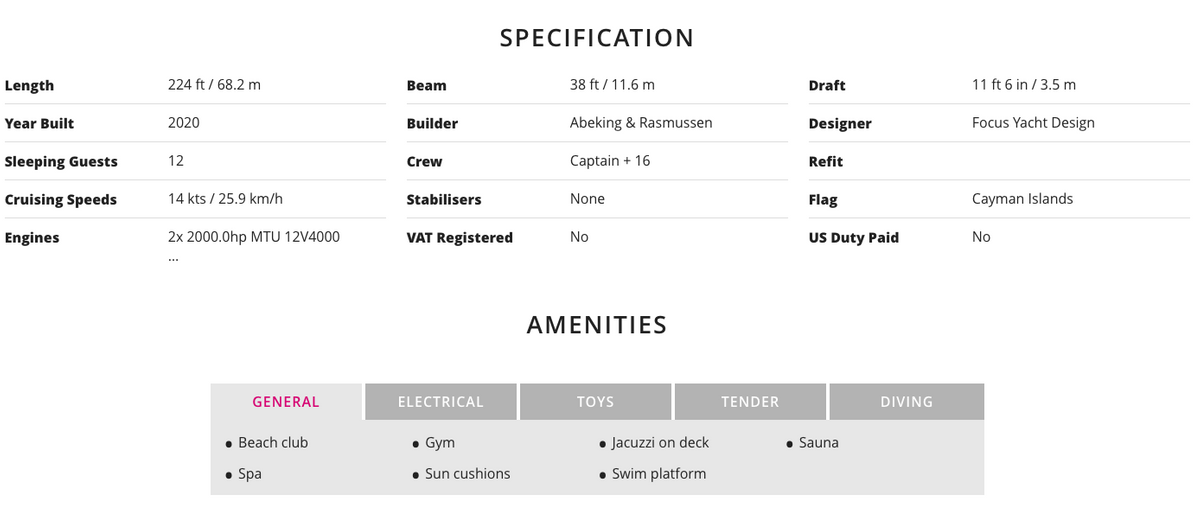1200x507 pixels.
Task: Click the Focus Yacht Design designer value
Action: tap(1033, 123)
